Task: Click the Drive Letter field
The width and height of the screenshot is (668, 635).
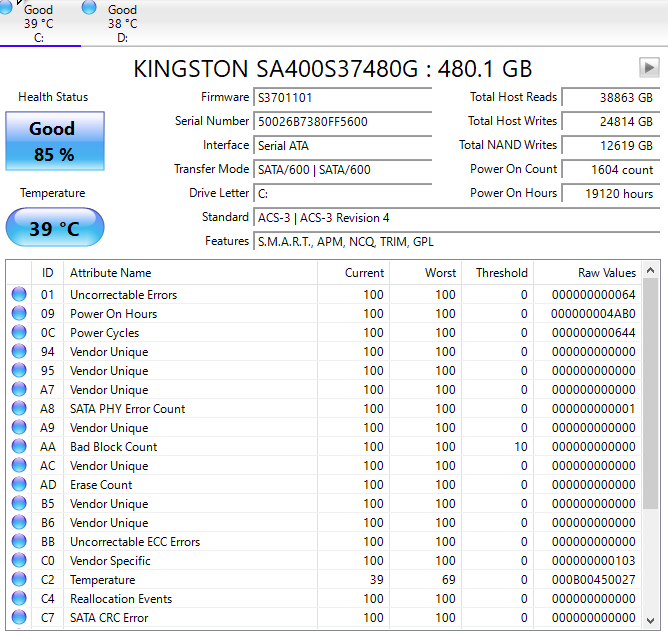Action: point(343,194)
